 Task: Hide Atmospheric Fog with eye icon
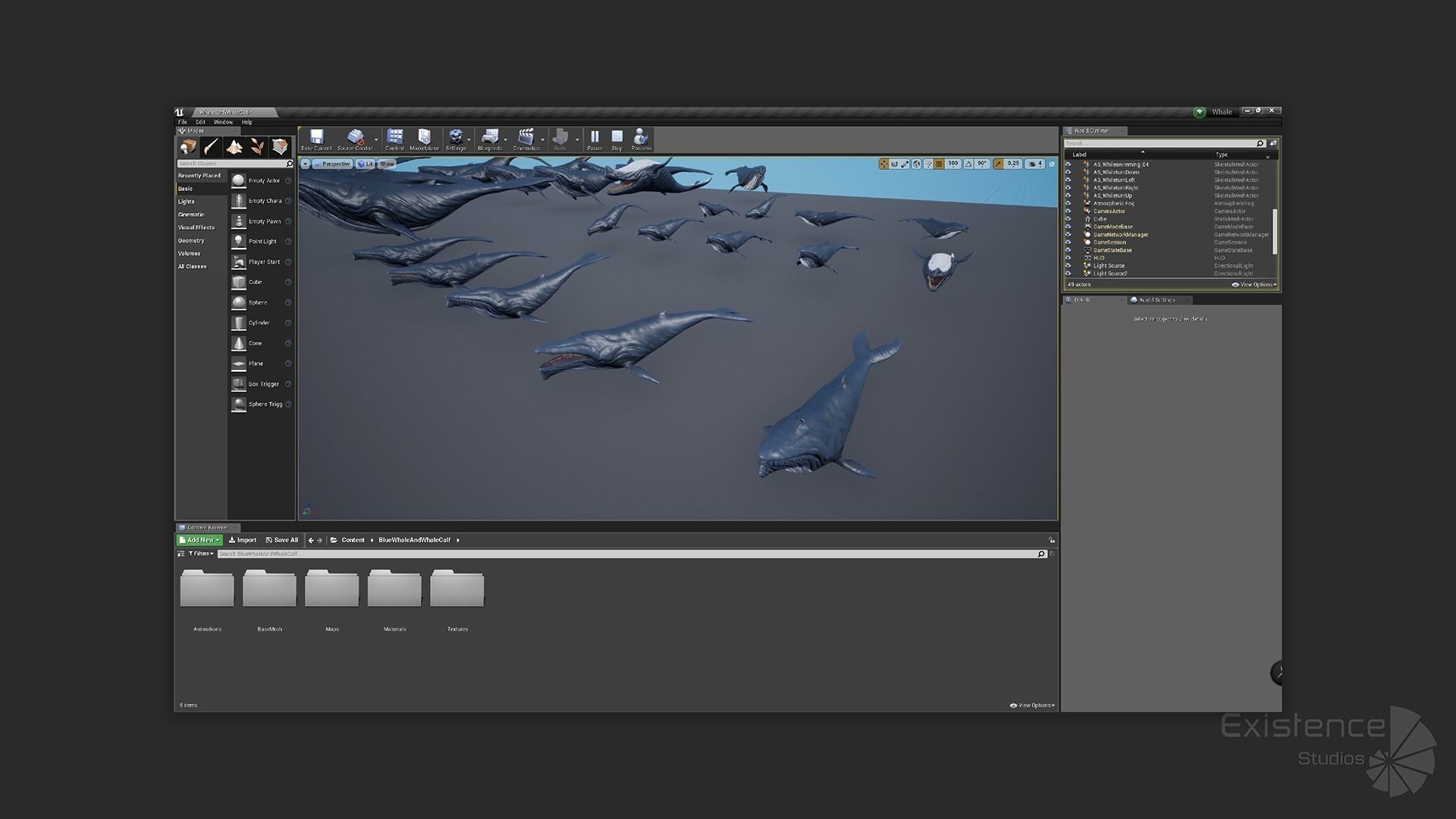coord(1068,203)
